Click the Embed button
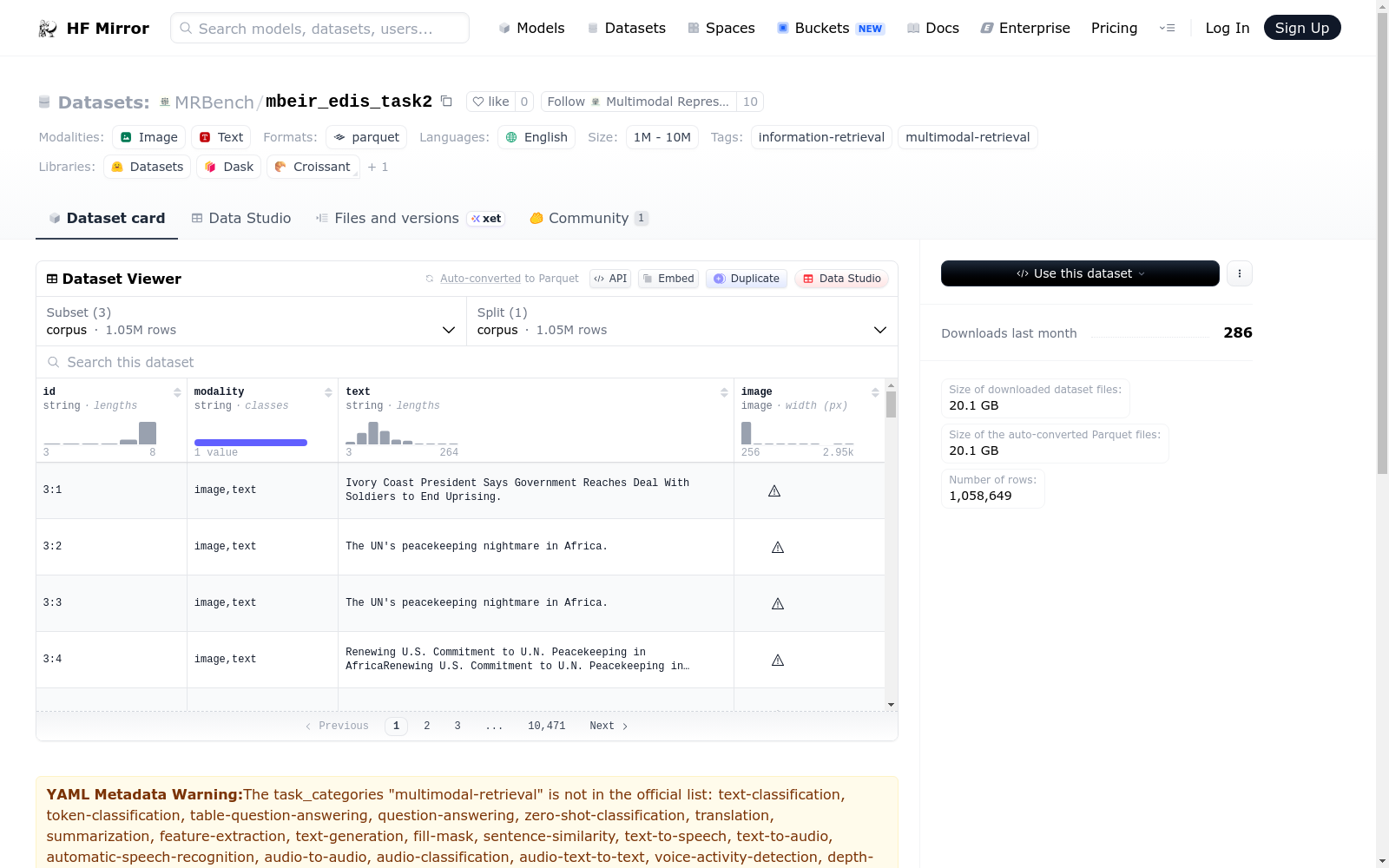 (668, 279)
